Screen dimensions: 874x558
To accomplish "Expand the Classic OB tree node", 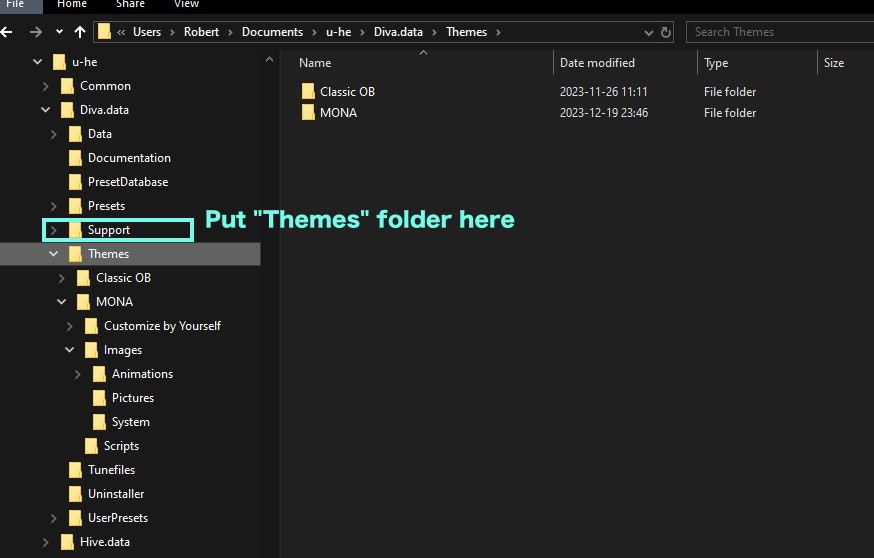I will pyautogui.click(x=61, y=278).
